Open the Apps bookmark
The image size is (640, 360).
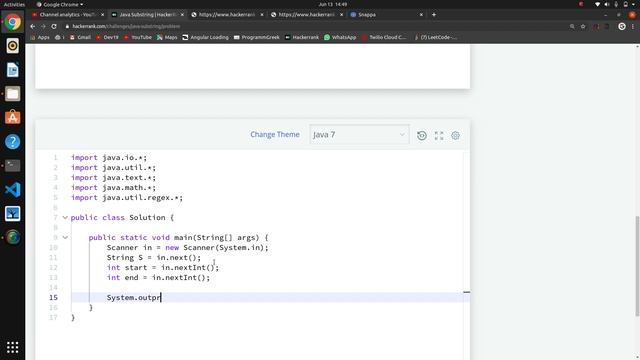40,37
